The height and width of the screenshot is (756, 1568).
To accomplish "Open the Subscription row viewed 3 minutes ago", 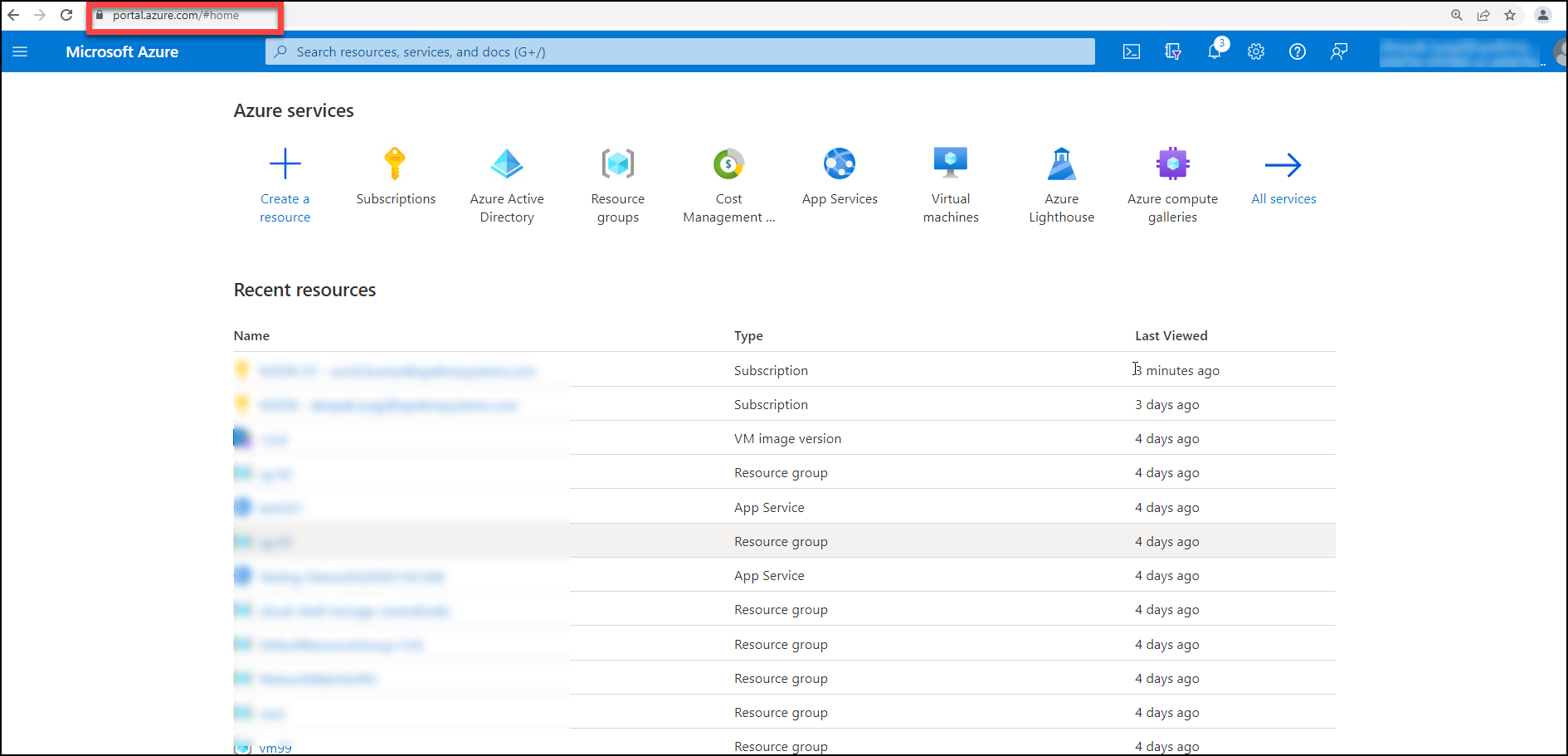I will pos(784,370).
